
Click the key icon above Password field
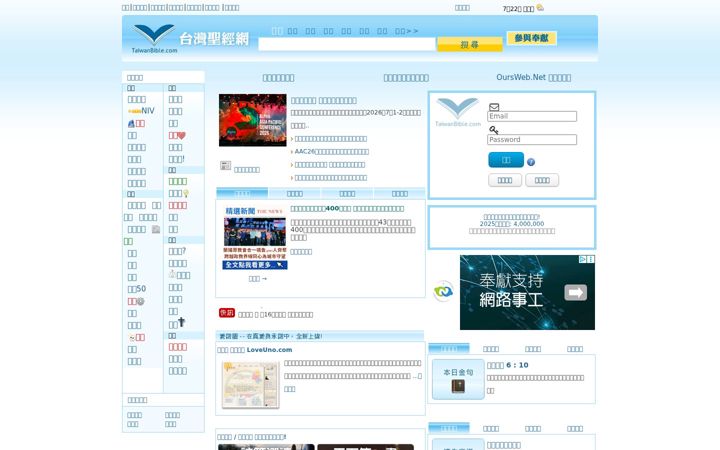coord(494,130)
